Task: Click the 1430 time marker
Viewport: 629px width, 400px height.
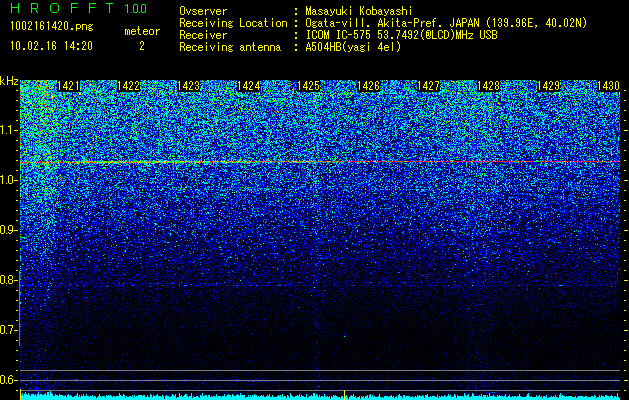Action: (x=608, y=86)
